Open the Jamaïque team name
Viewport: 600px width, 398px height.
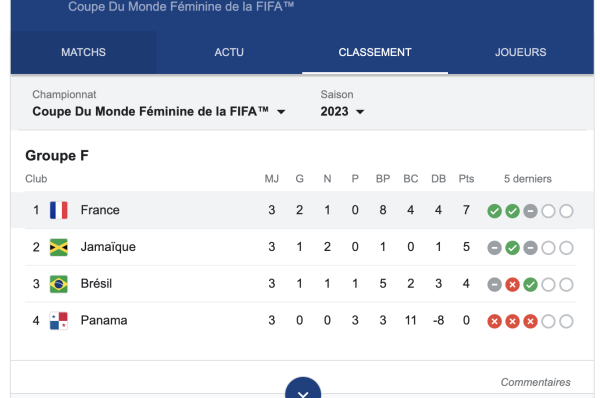pos(108,247)
